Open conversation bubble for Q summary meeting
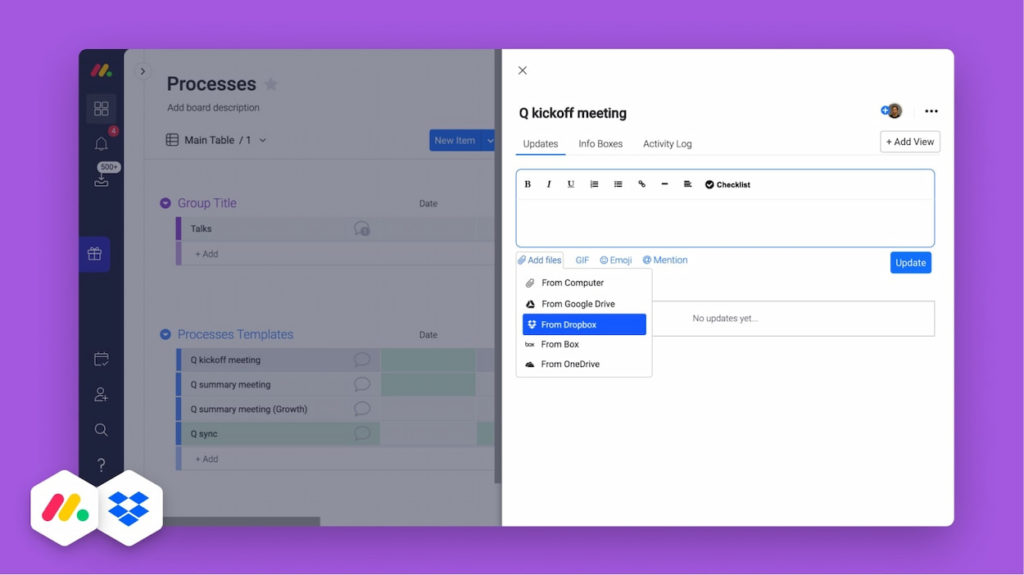Viewport: 1024px width, 575px height. 362,384
